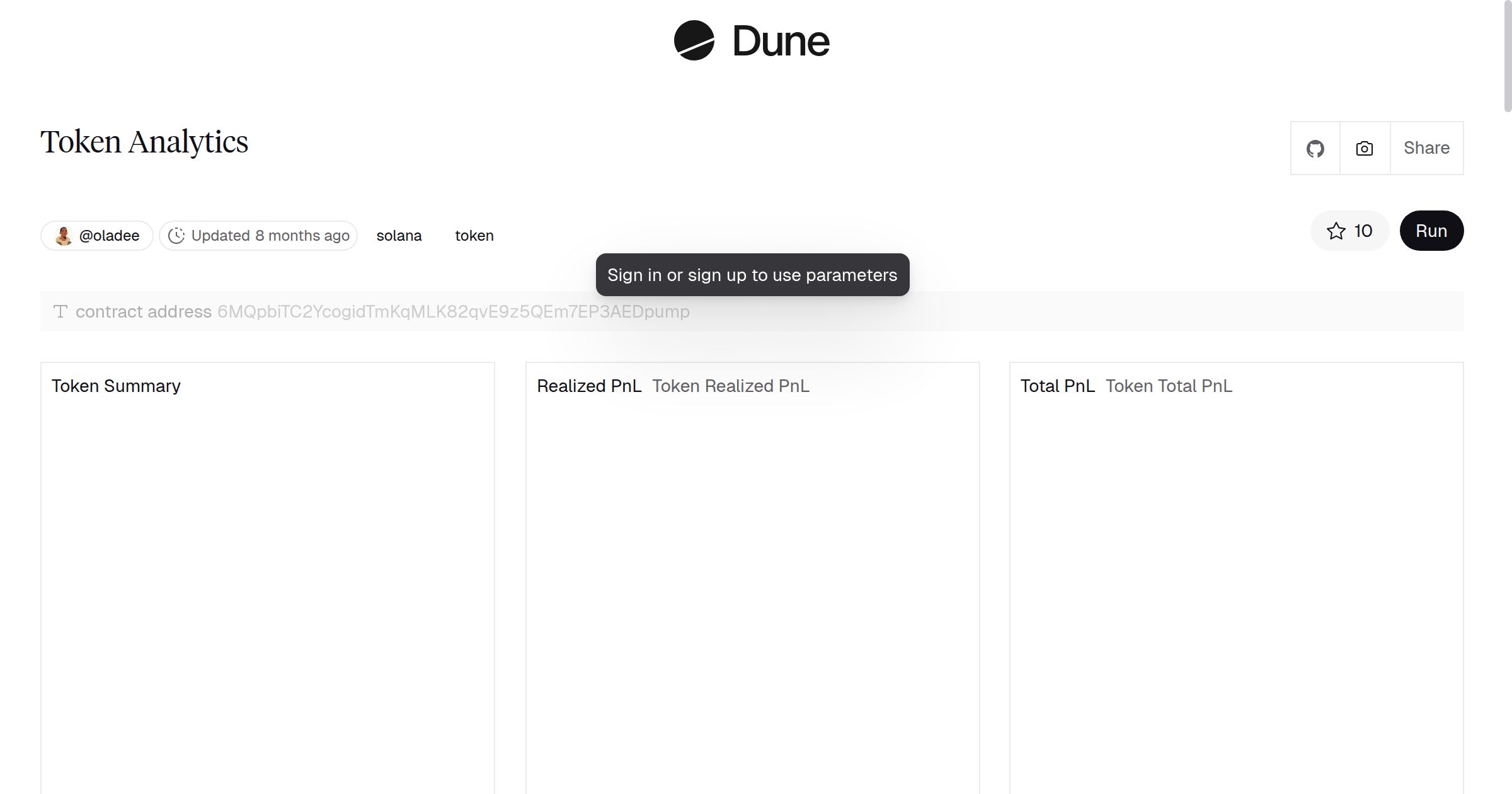The image size is (1512, 794).
Task: Click the page vertical scrollbar thumb
Action: (x=1507, y=57)
